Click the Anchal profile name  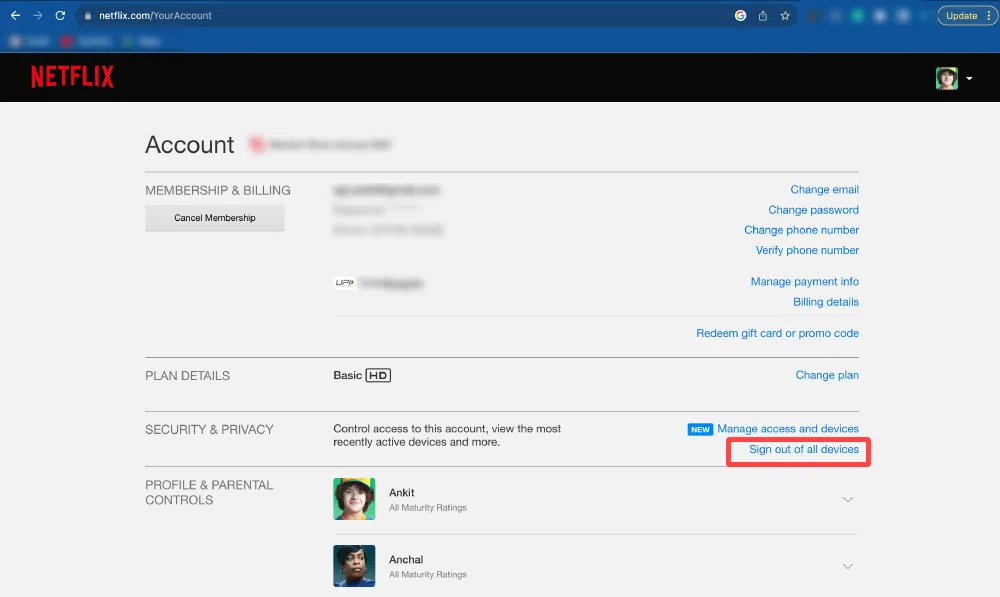click(406, 559)
